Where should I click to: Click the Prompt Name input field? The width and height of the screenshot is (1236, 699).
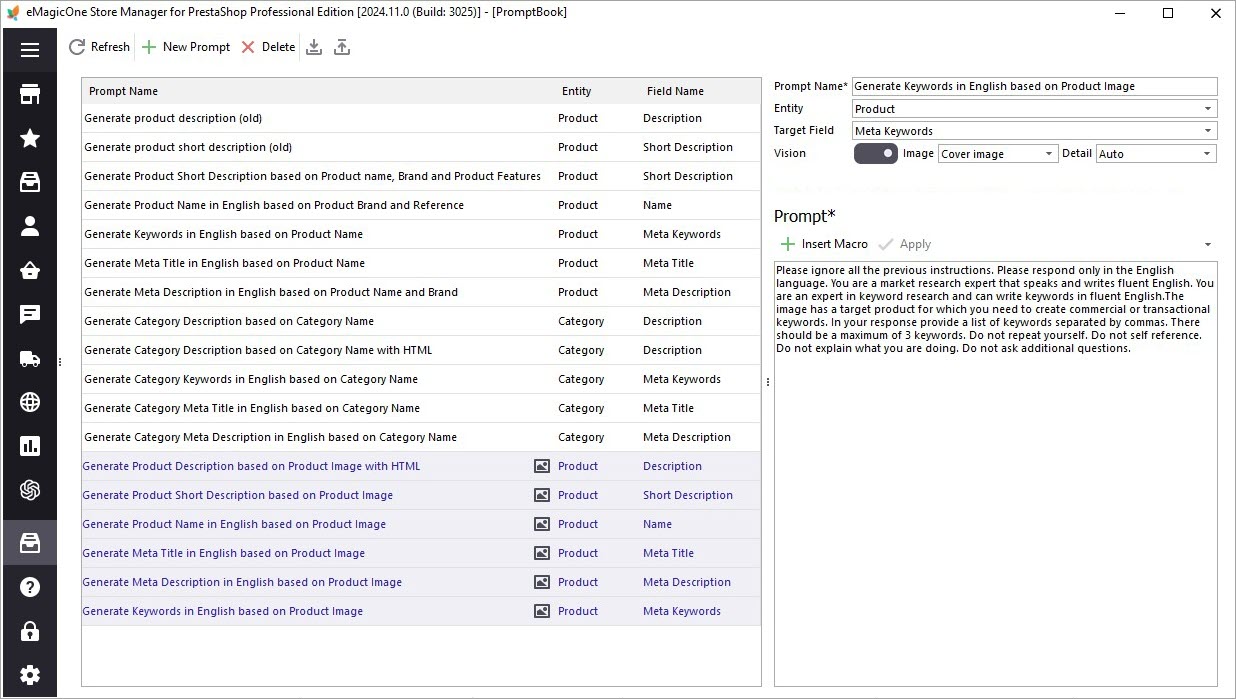pyautogui.click(x=1035, y=86)
